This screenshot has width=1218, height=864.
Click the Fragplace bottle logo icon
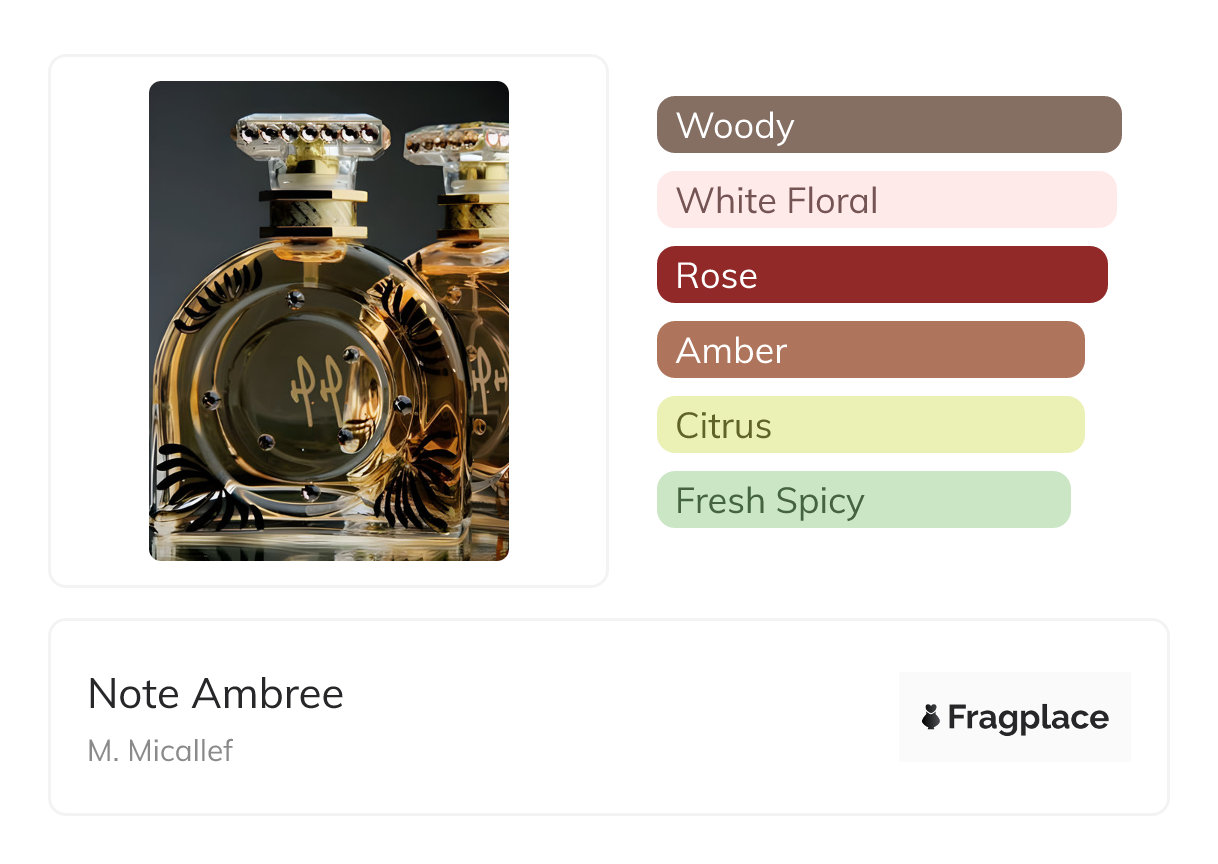pyautogui.click(x=931, y=717)
